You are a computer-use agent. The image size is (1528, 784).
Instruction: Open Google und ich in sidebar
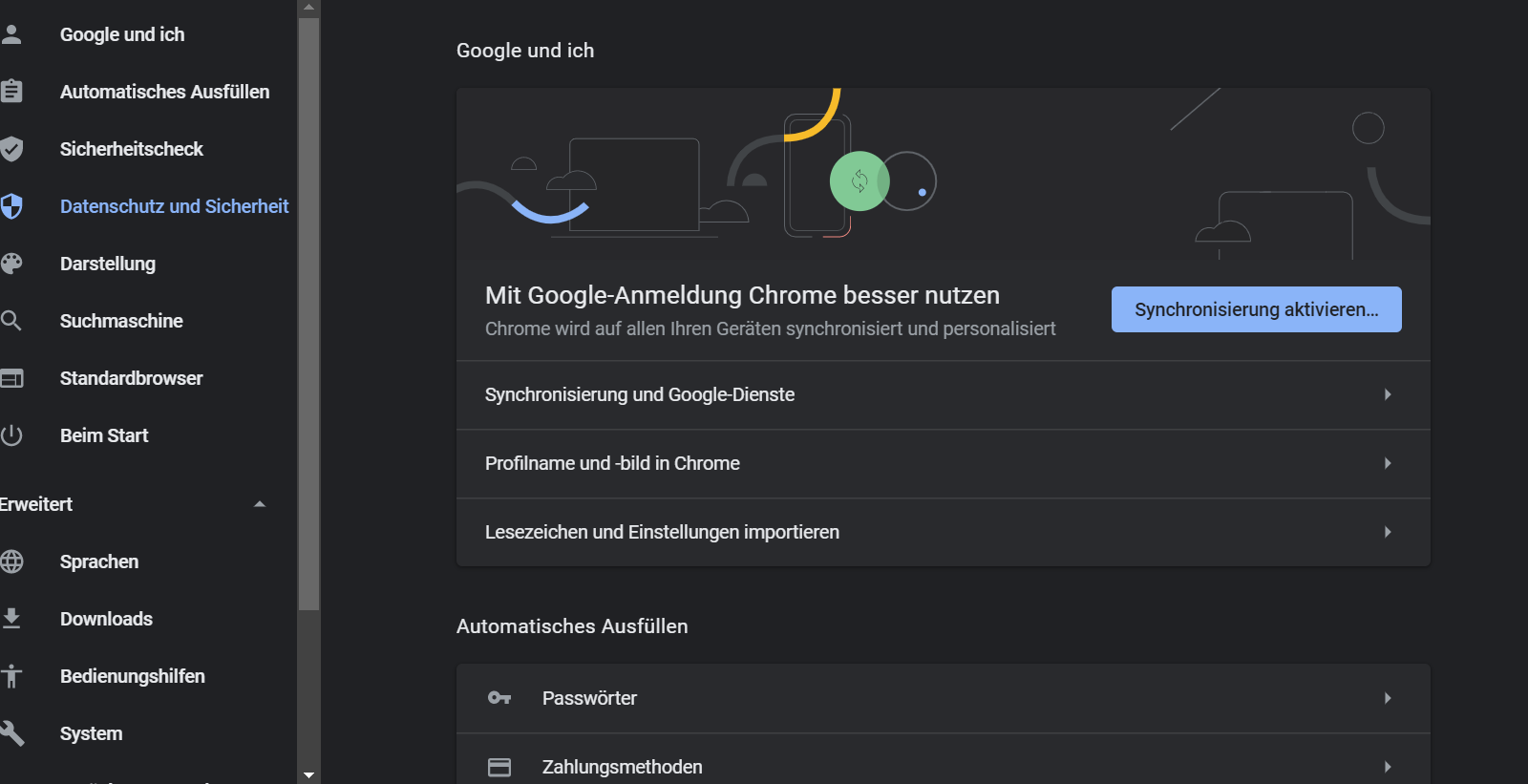tap(122, 34)
